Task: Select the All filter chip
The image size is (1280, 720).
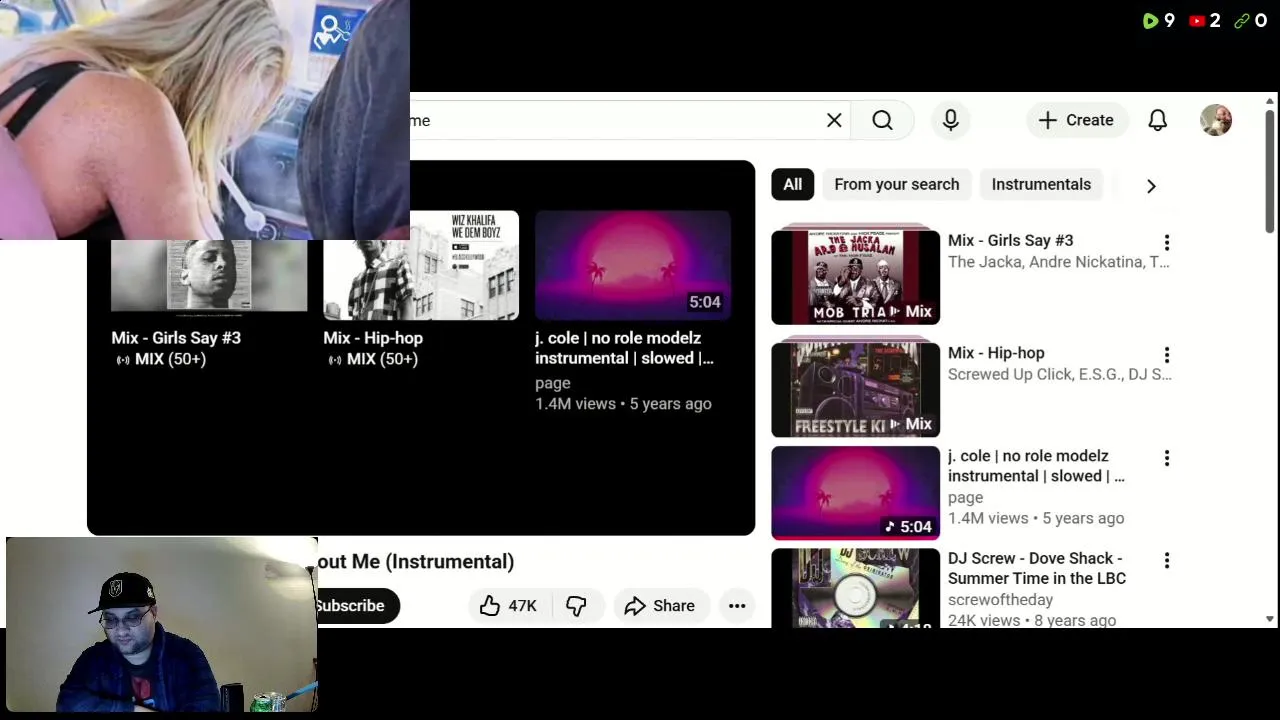Action: coord(792,184)
